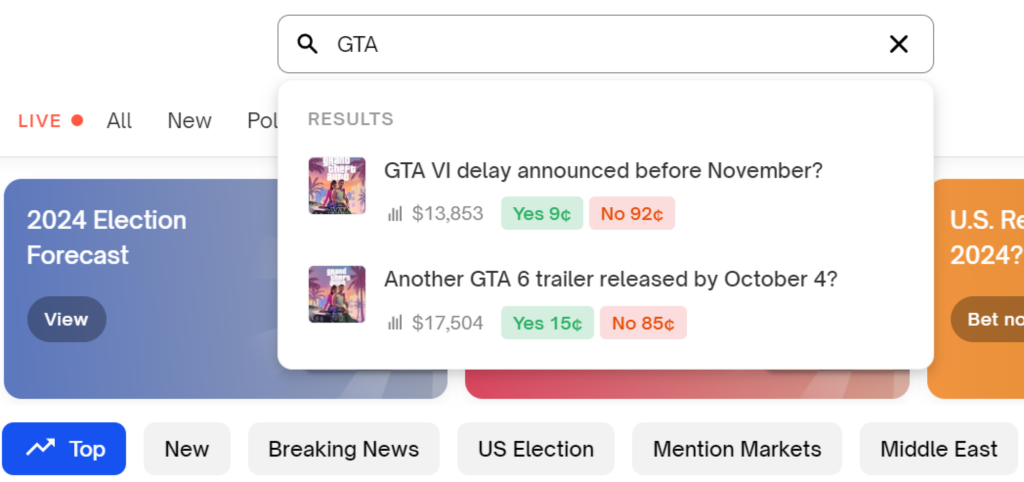Filter by US Election chip

[535, 449]
